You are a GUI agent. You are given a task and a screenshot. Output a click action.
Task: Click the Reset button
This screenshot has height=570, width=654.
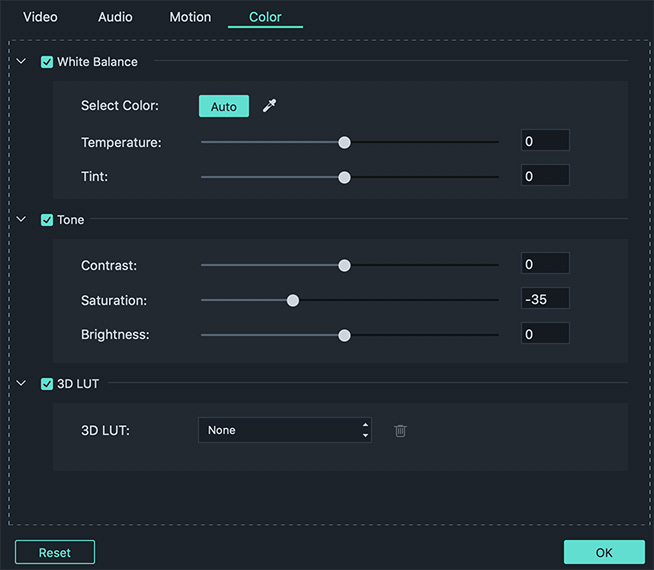[x=55, y=552]
